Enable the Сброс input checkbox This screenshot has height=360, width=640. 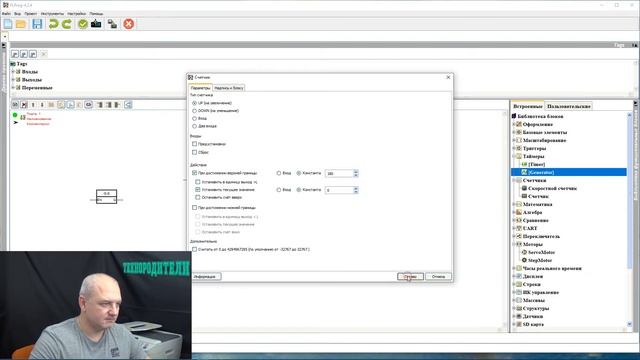(x=194, y=152)
